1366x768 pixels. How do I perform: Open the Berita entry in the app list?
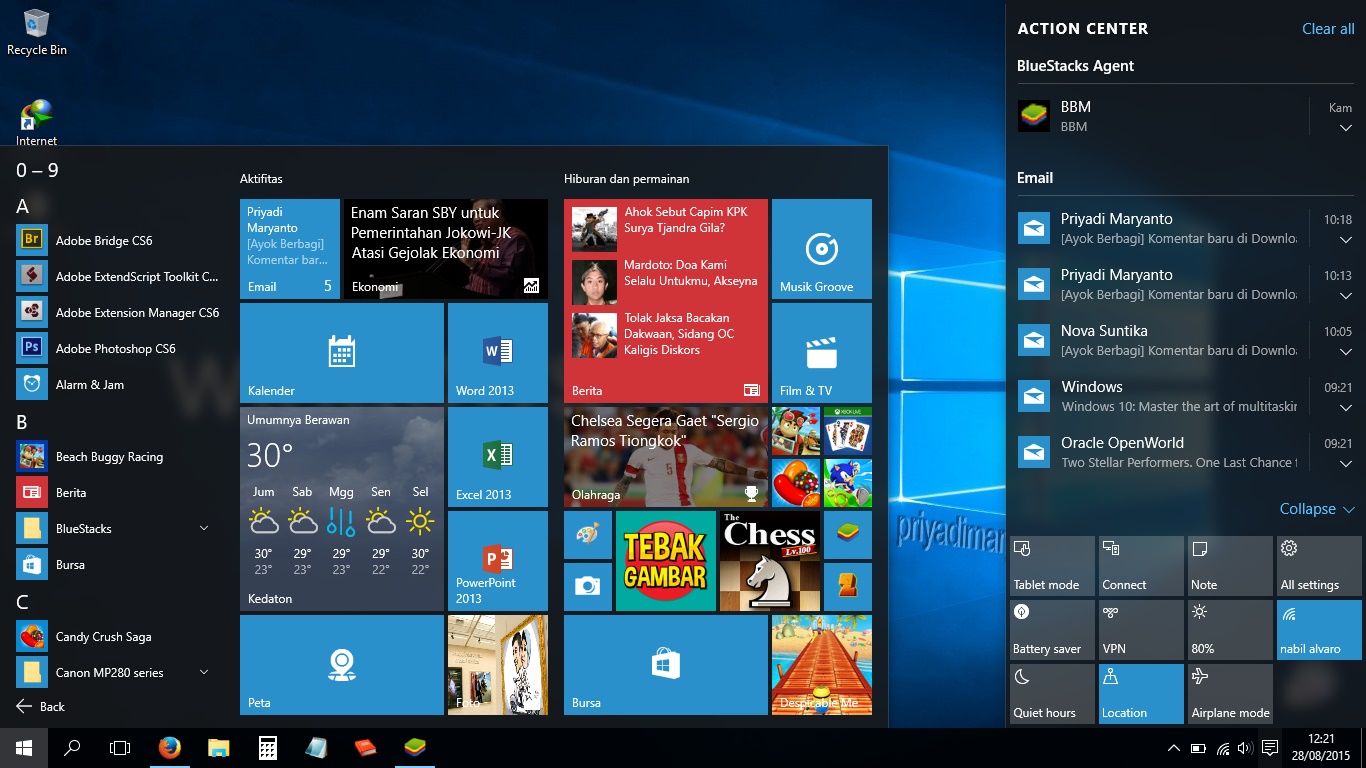point(115,493)
